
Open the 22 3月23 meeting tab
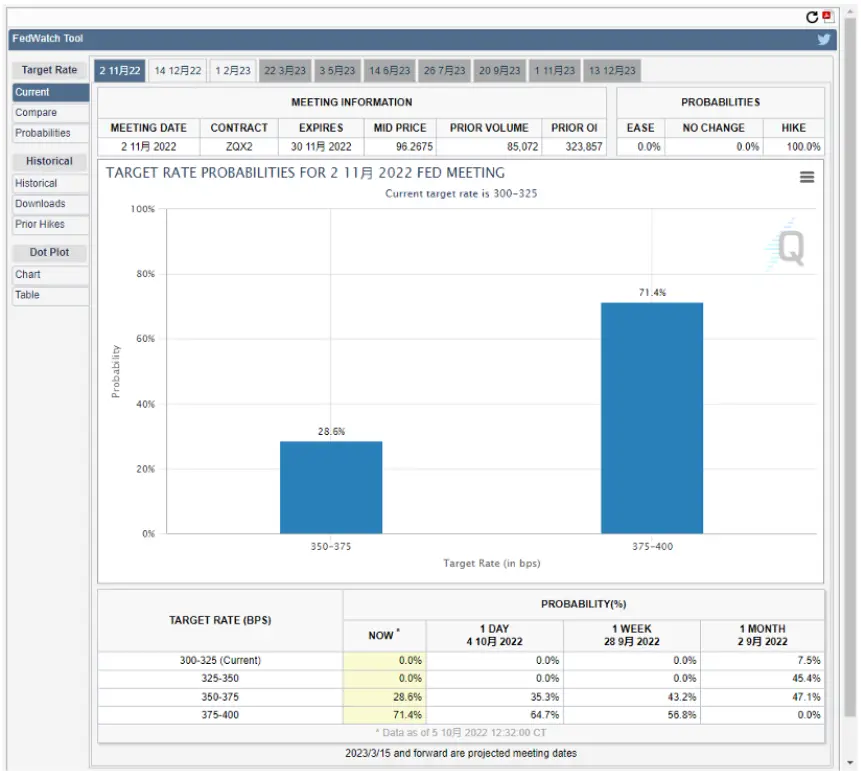tap(285, 70)
